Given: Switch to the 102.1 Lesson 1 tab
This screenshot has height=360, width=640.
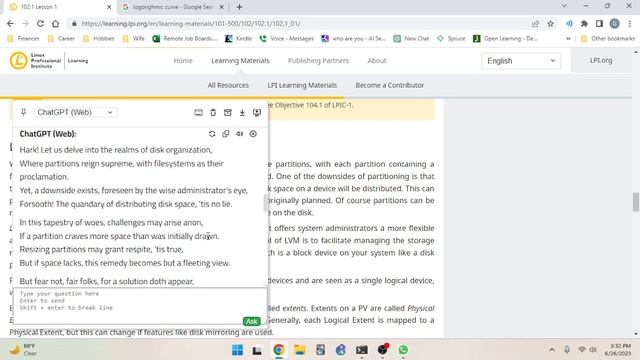Looking at the screenshot, I should point(57,7).
